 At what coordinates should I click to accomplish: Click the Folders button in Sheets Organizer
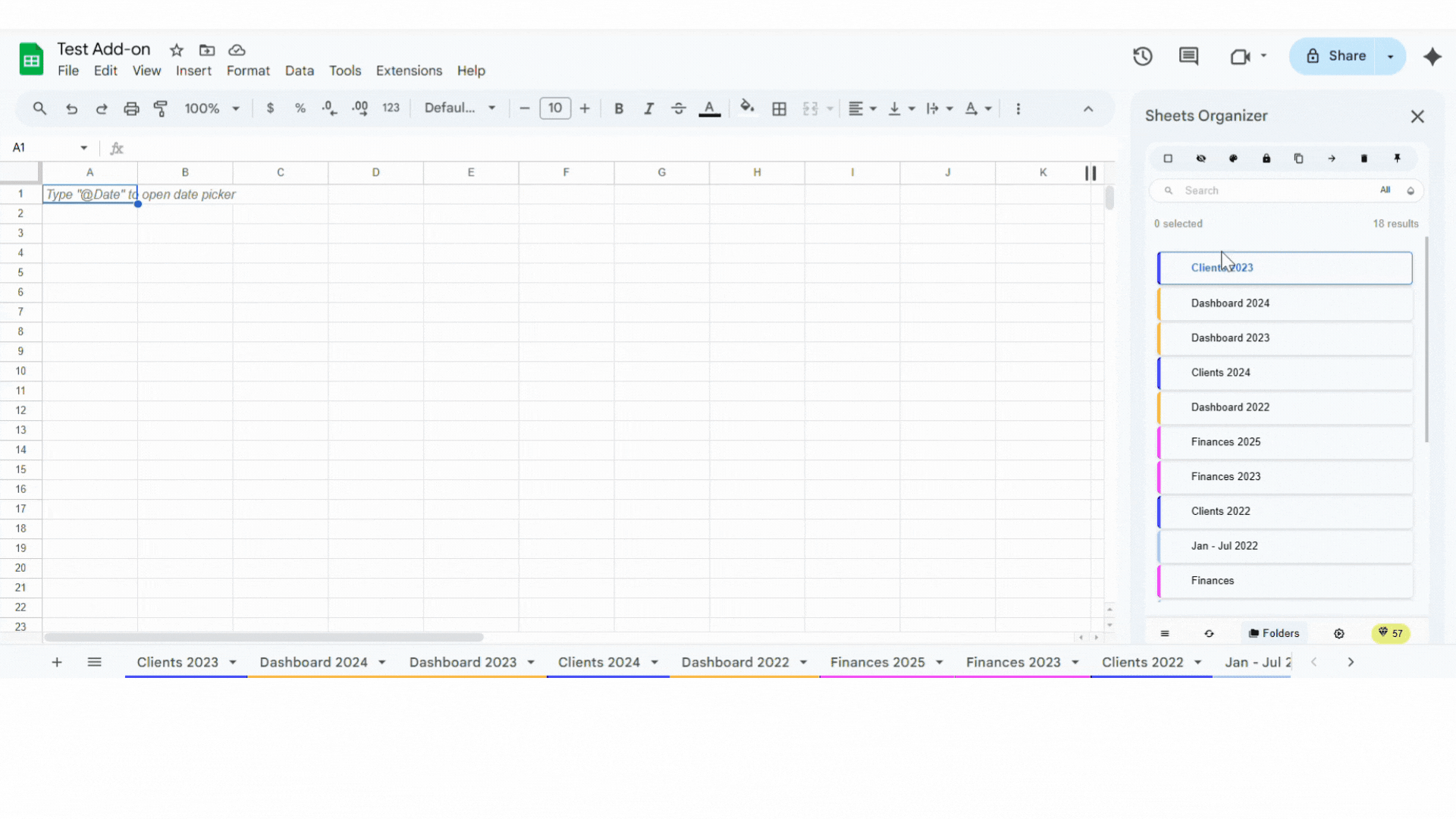point(1275,633)
